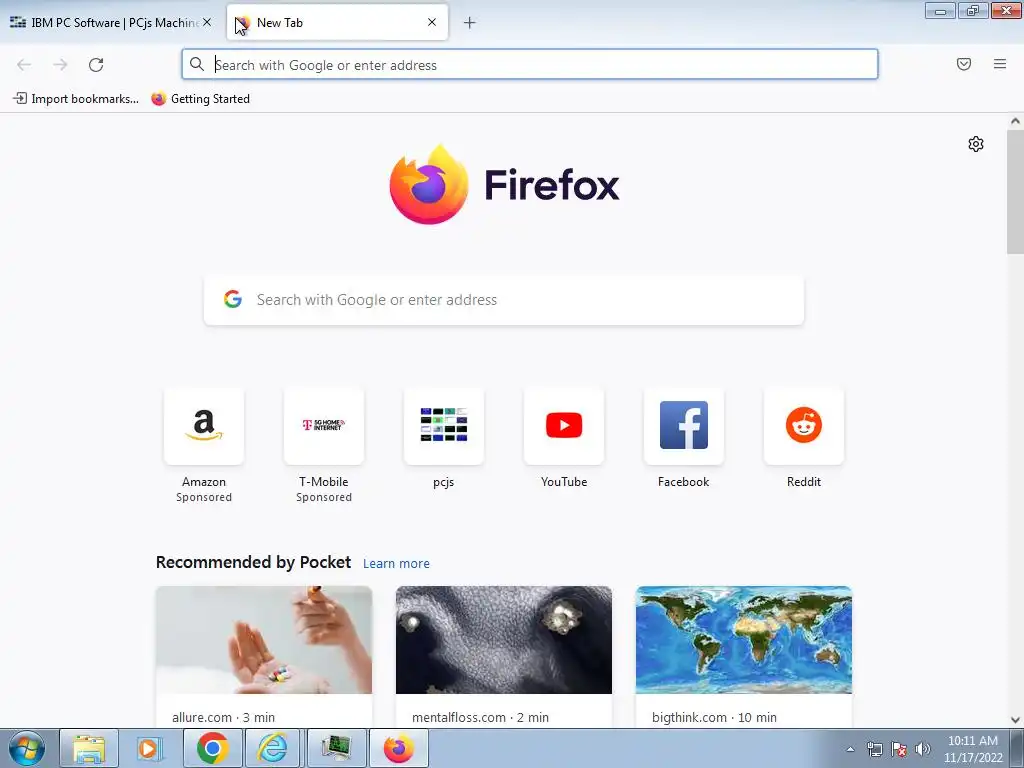Image resolution: width=1024 pixels, height=768 pixels.
Task: Click the volume speaker tray icon
Action: pos(923,749)
